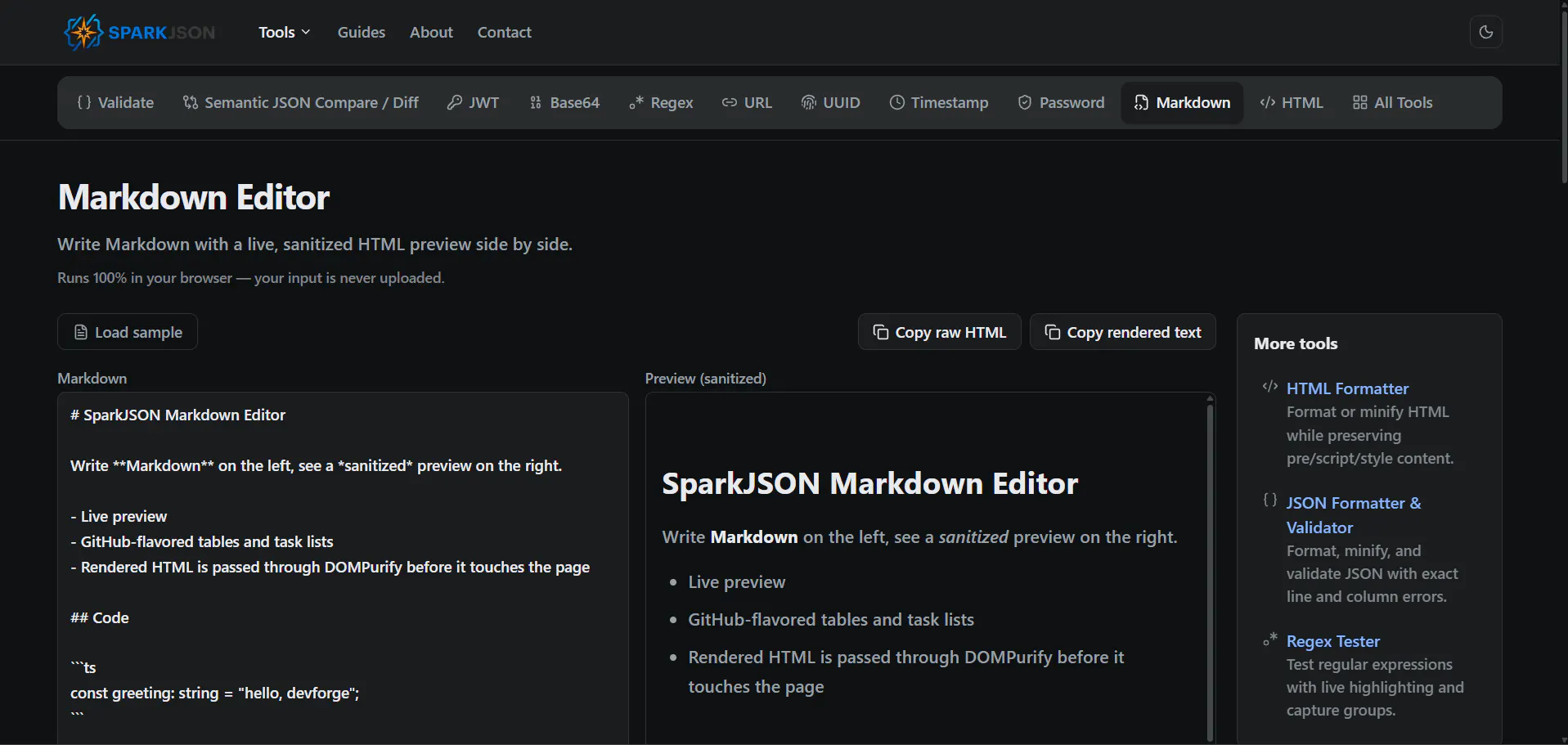
Task: Click the preview heading 'SparkJSON Markdown Editor'
Action: point(870,483)
